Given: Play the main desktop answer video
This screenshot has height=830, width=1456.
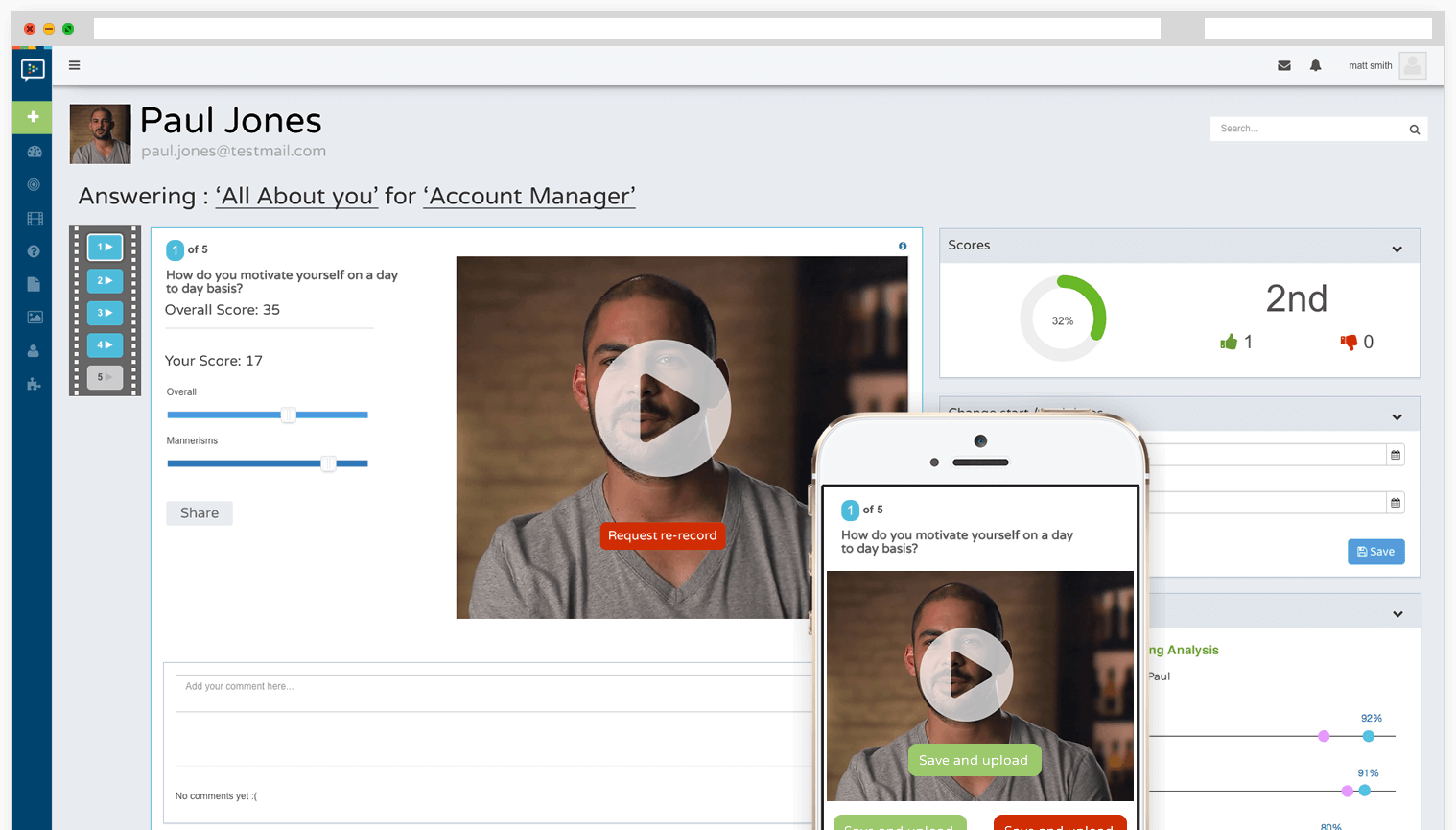Looking at the screenshot, I should coord(662,408).
